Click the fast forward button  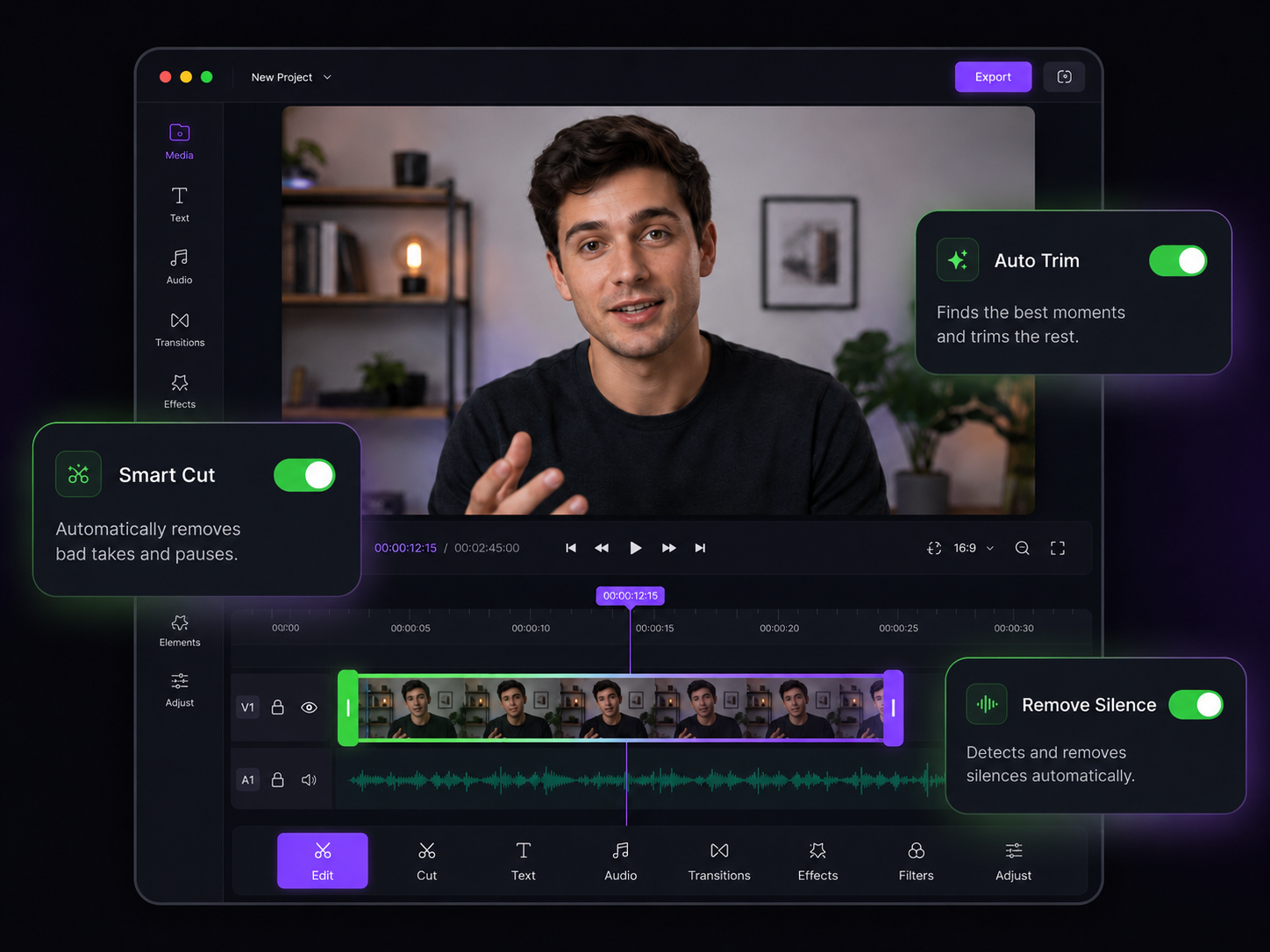[x=668, y=548]
